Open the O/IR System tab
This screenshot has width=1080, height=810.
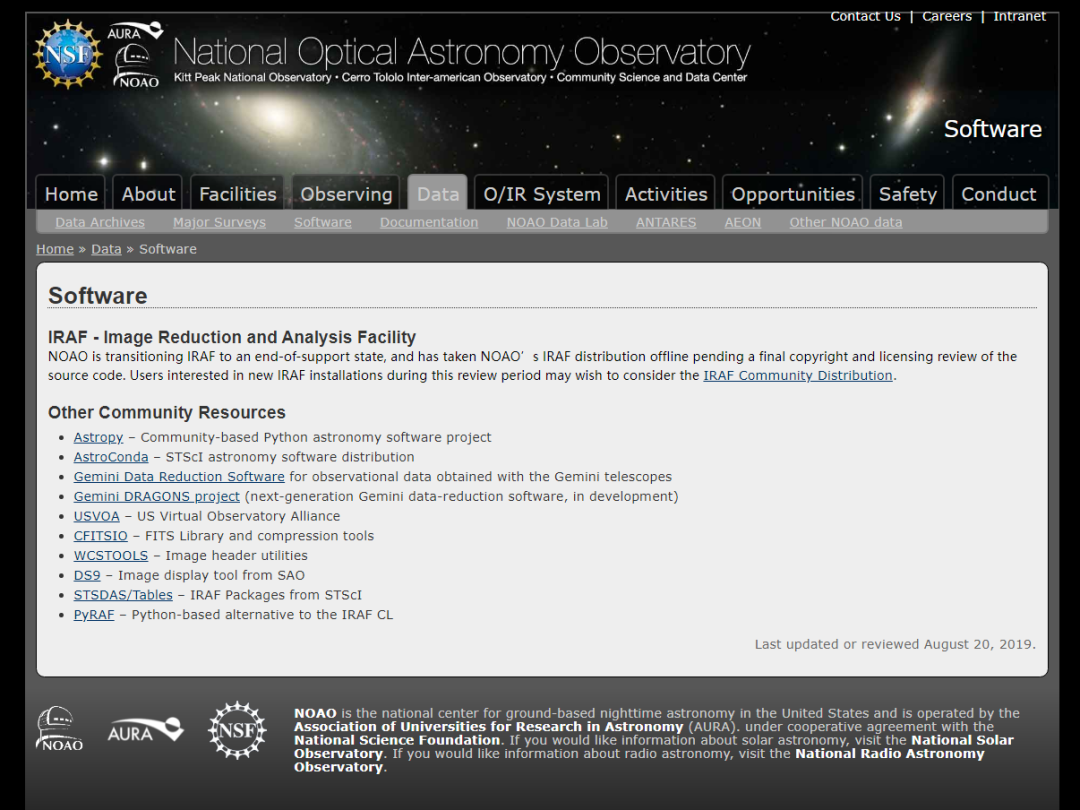542,194
